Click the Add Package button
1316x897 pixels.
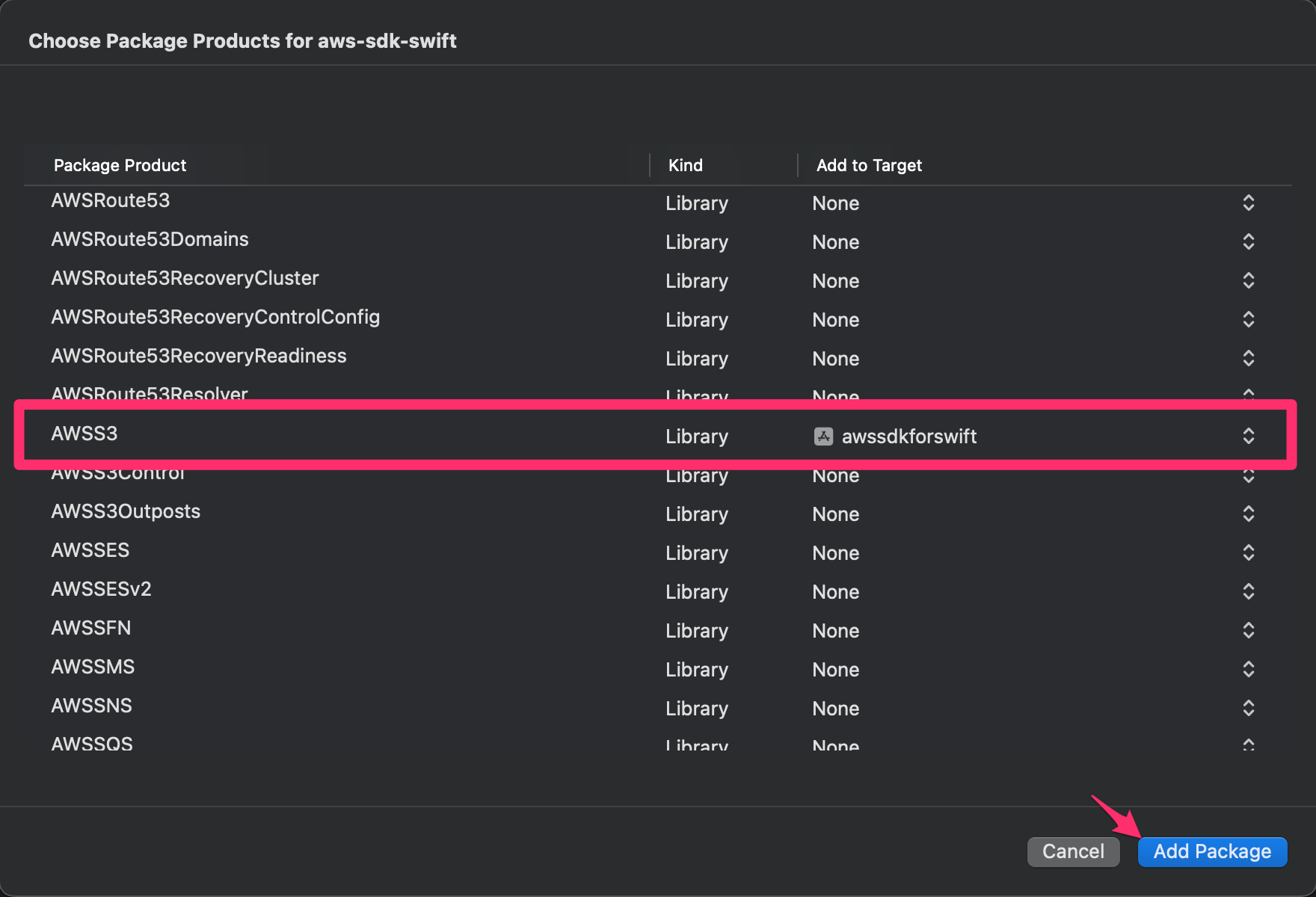pyautogui.click(x=1212, y=851)
